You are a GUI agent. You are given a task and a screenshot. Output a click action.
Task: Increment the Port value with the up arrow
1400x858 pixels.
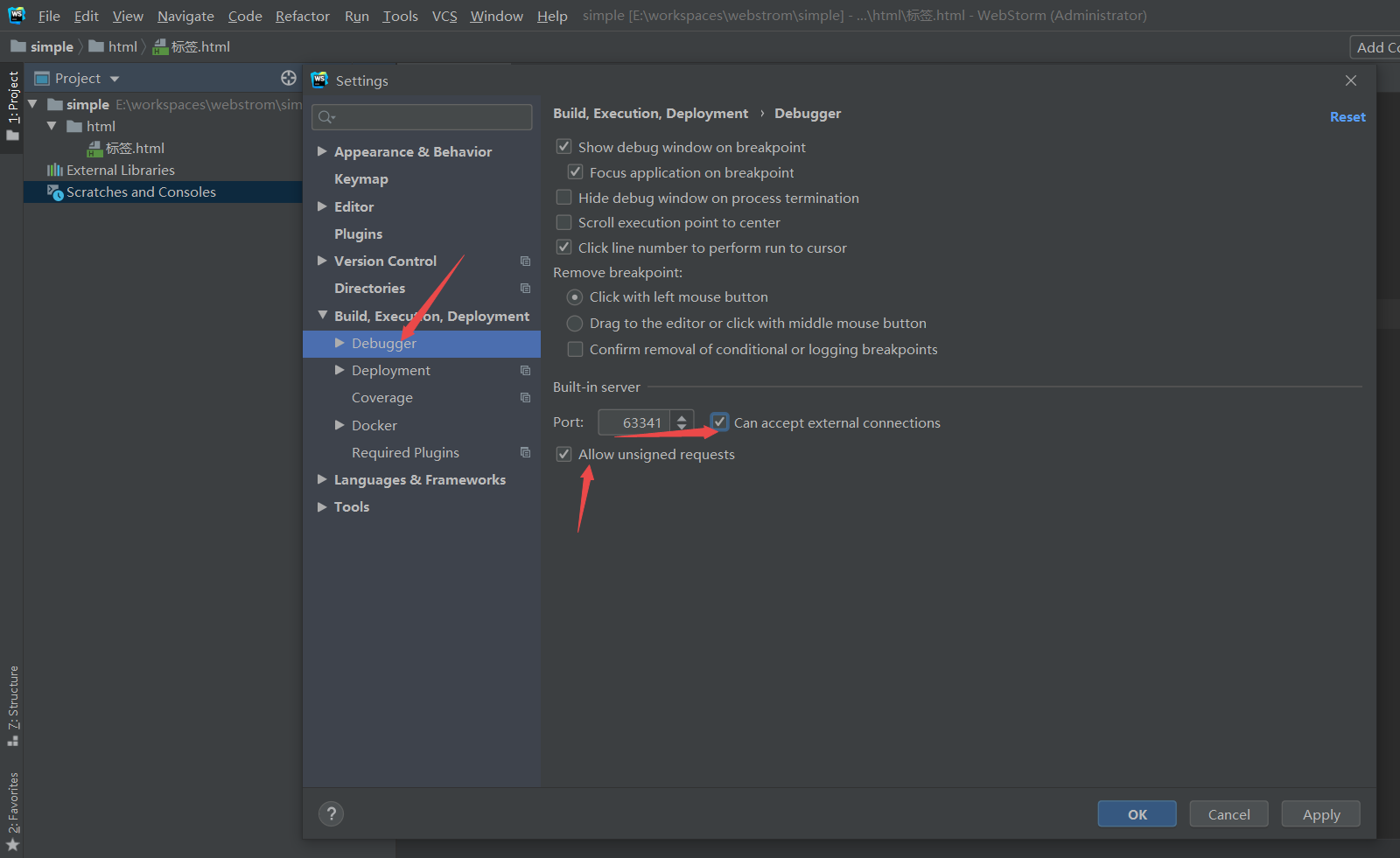click(x=682, y=416)
